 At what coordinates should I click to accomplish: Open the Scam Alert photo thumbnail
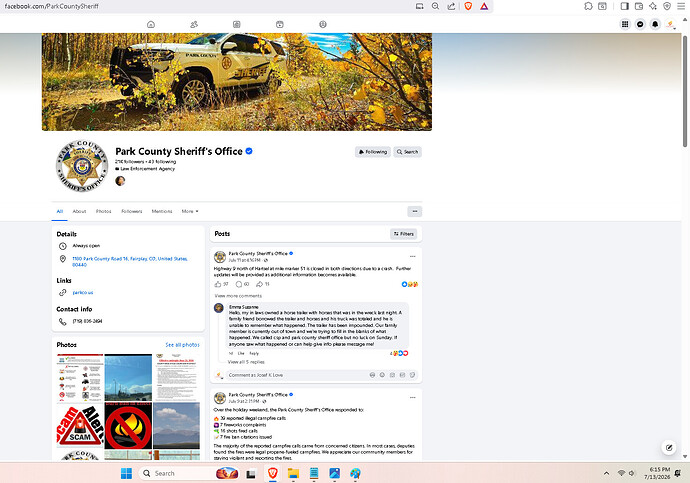click(x=80, y=425)
